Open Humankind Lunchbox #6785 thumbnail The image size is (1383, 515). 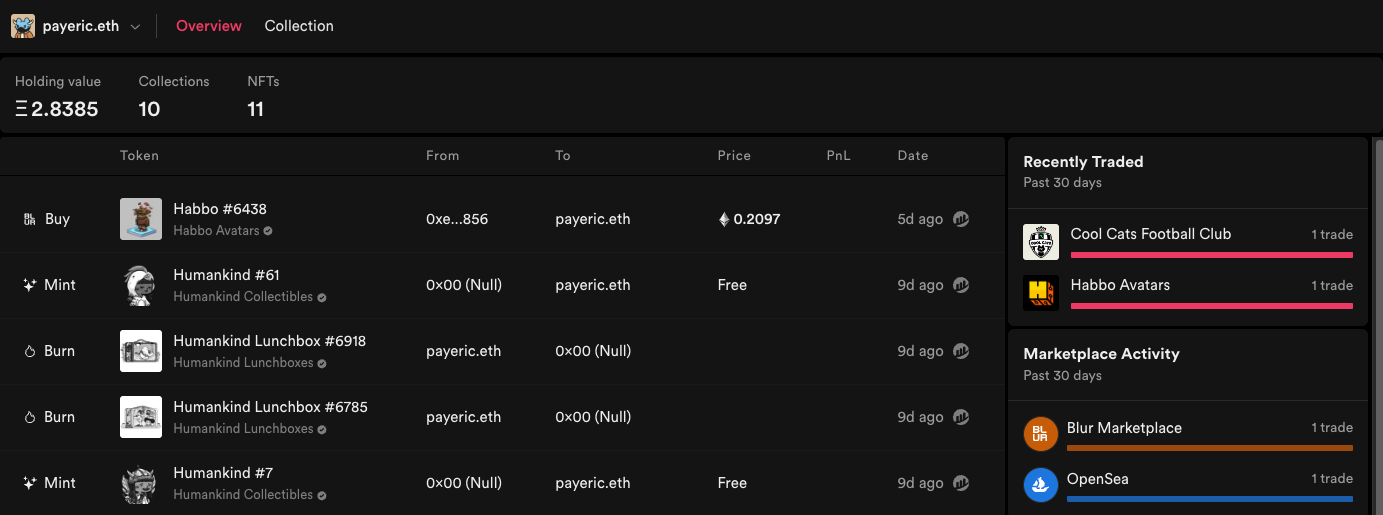pos(141,417)
